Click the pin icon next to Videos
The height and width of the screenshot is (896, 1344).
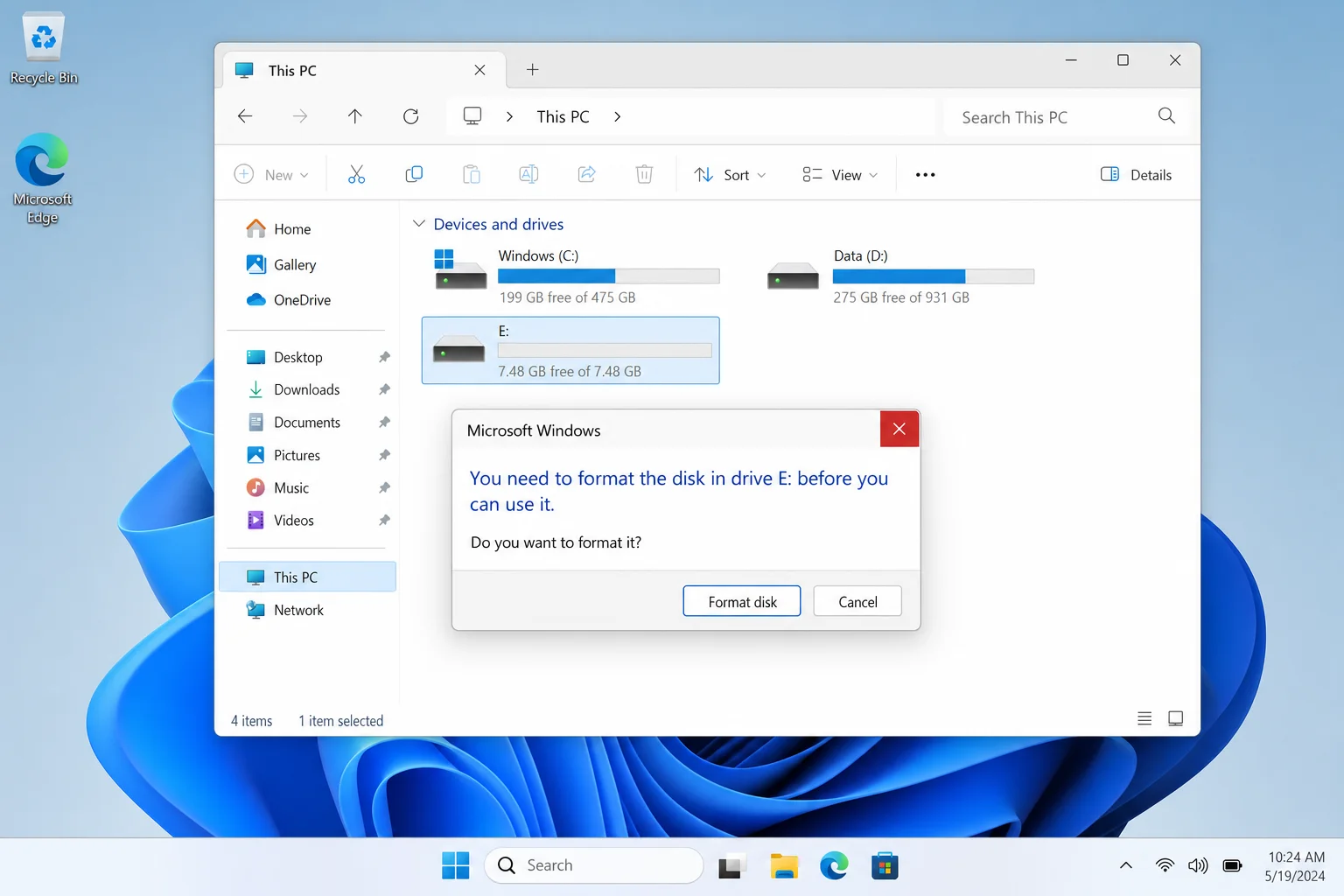[384, 520]
